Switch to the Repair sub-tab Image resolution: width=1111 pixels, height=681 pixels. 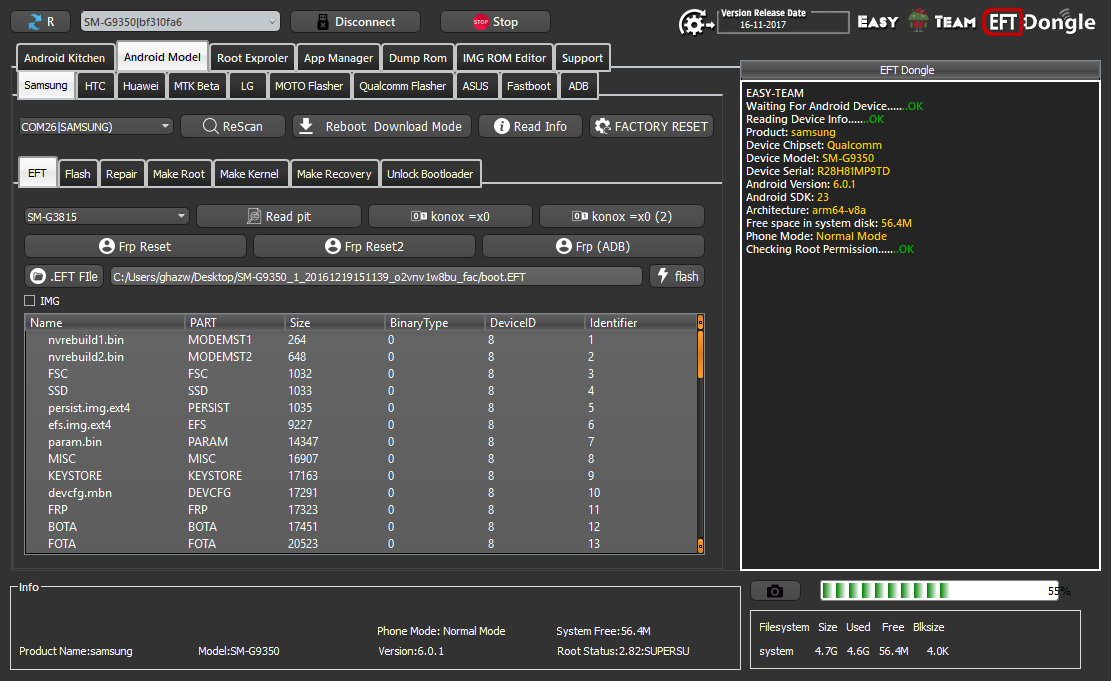coord(121,174)
